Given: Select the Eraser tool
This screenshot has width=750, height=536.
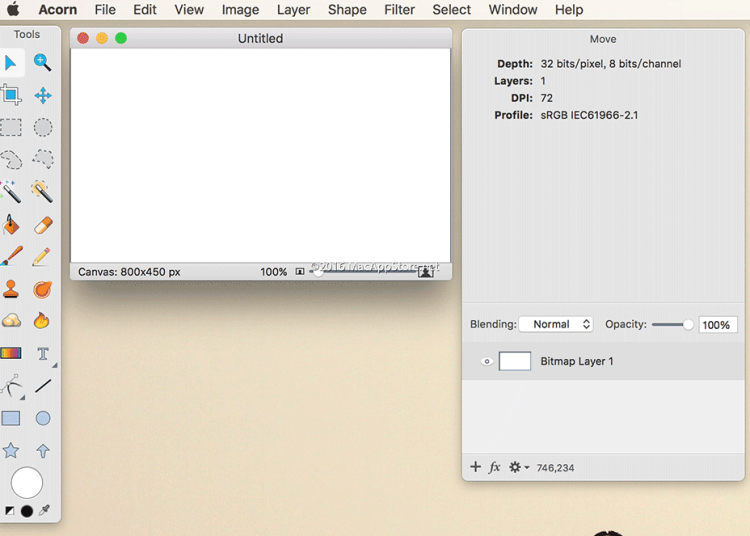Looking at the screenshot, I should [43, 224].
